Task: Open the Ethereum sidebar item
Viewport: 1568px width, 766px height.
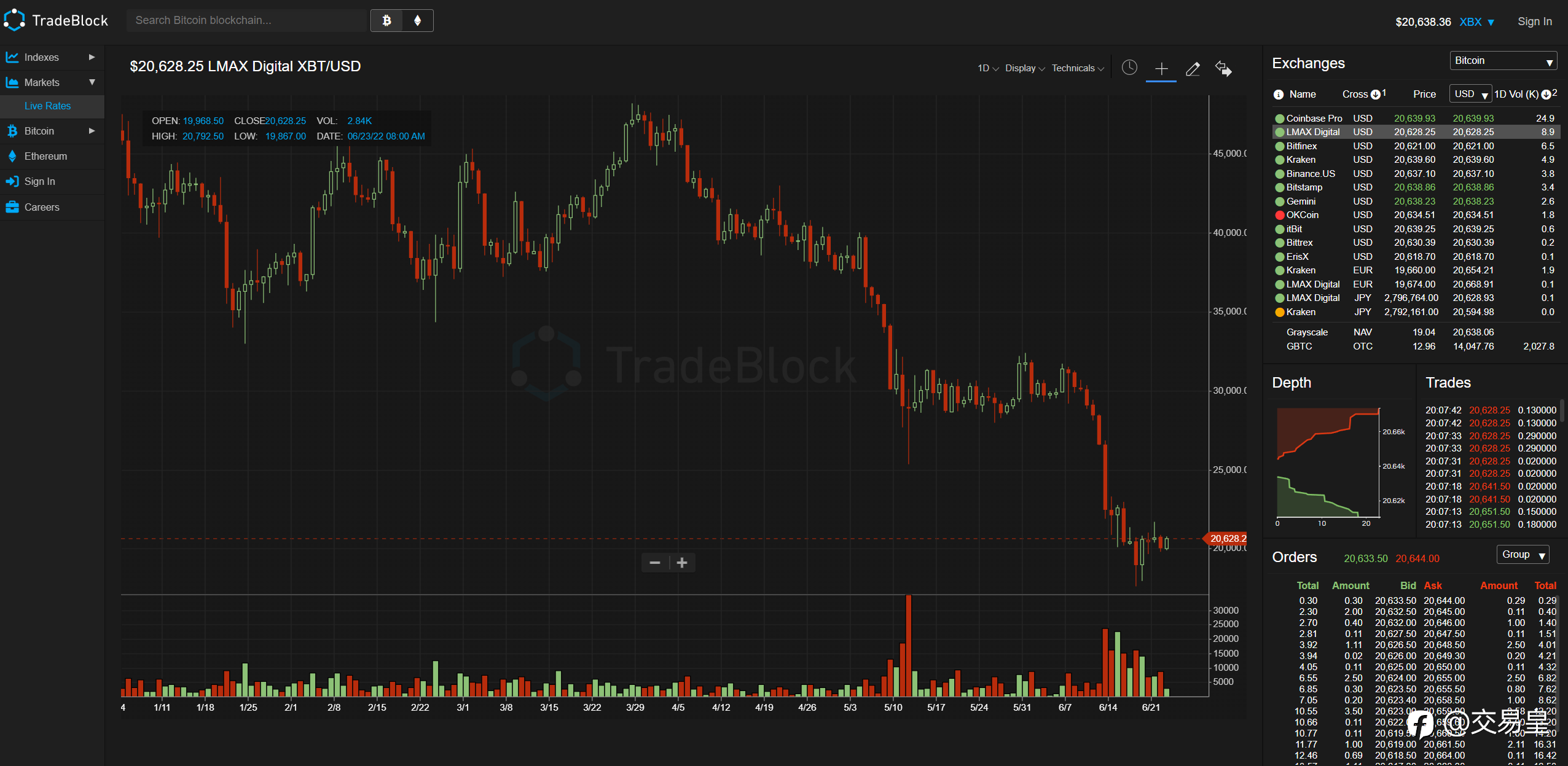Action: click(52, 156)
